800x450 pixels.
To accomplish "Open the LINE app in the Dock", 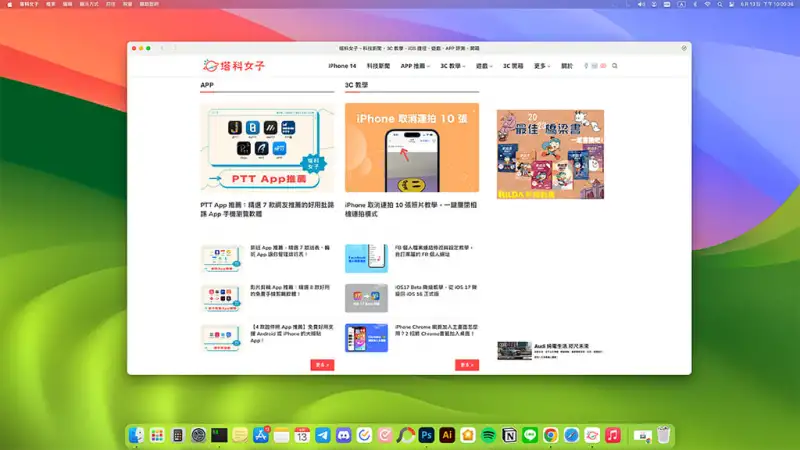I will [530, 435].
